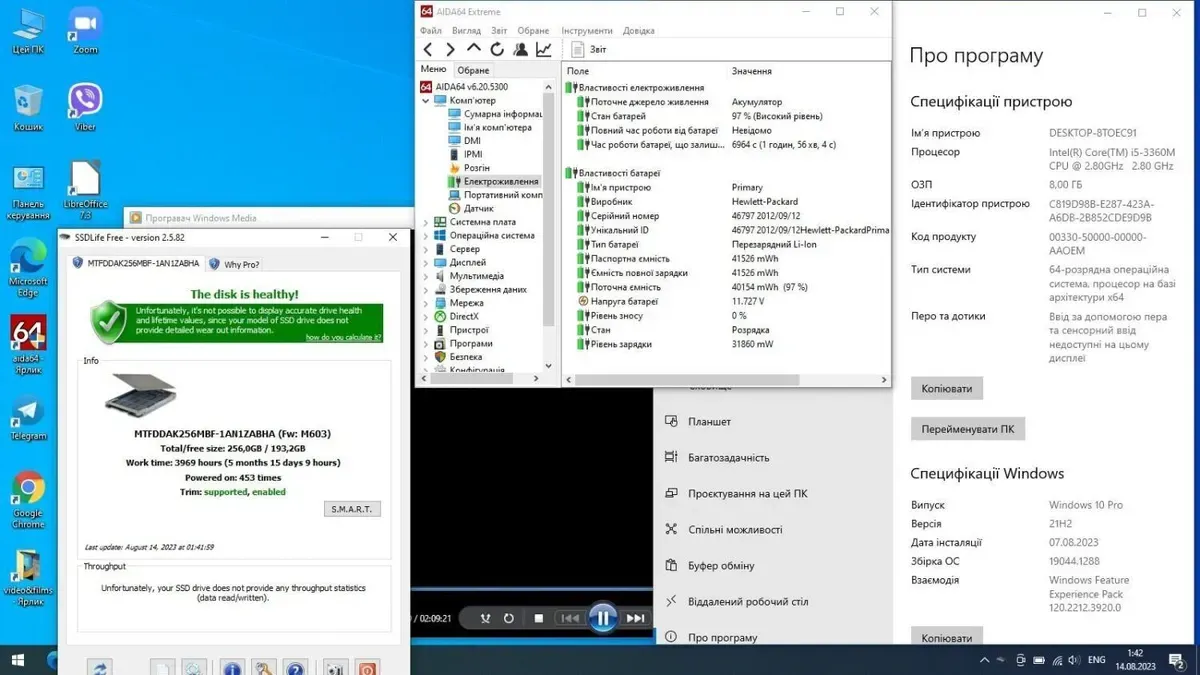Open the Інструменти menu in AIDA64
Viewport: 1200px width, 675px height.
(587, 31)
